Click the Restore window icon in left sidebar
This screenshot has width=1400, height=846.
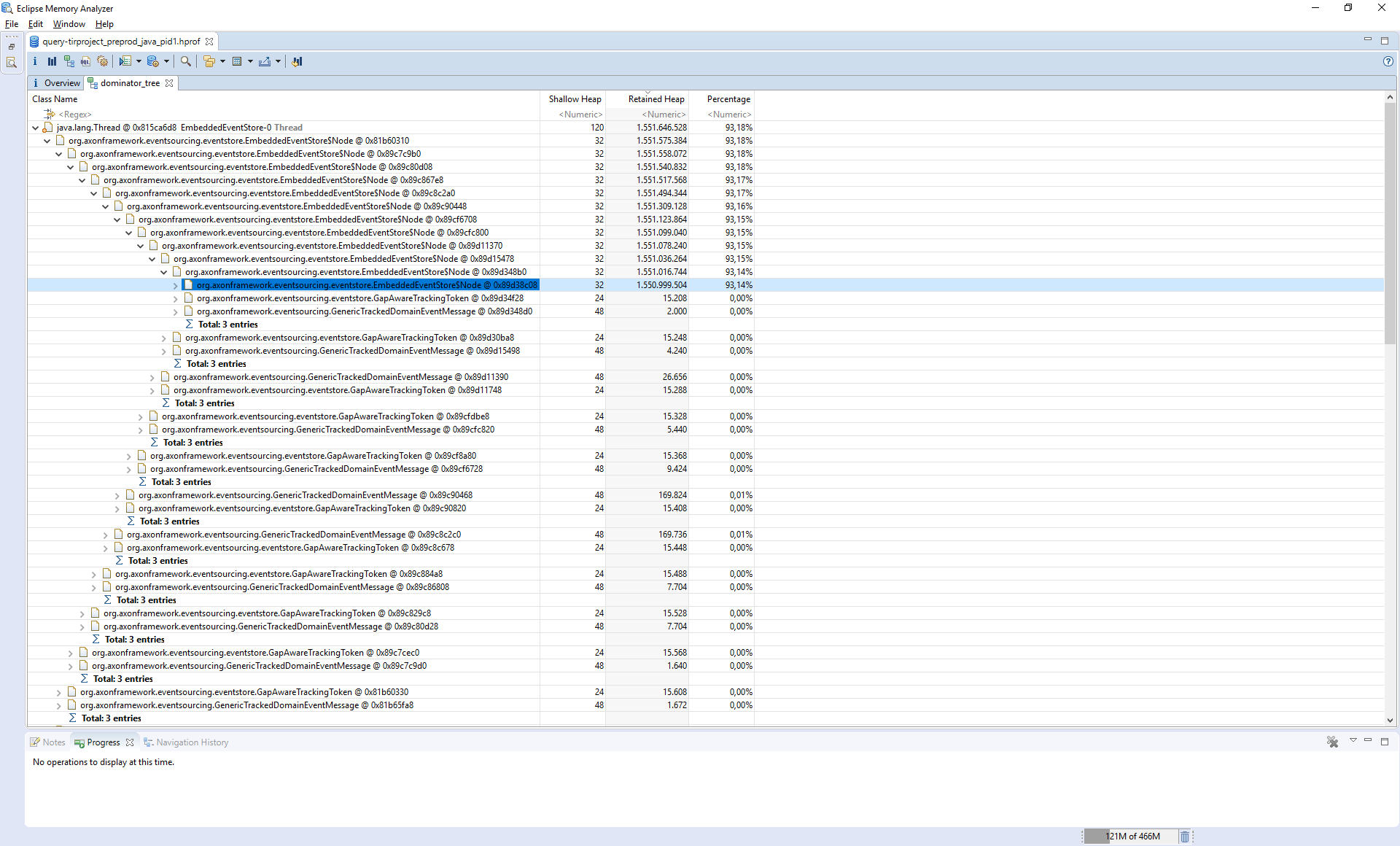pyautogui.click(x=12, y=47)
